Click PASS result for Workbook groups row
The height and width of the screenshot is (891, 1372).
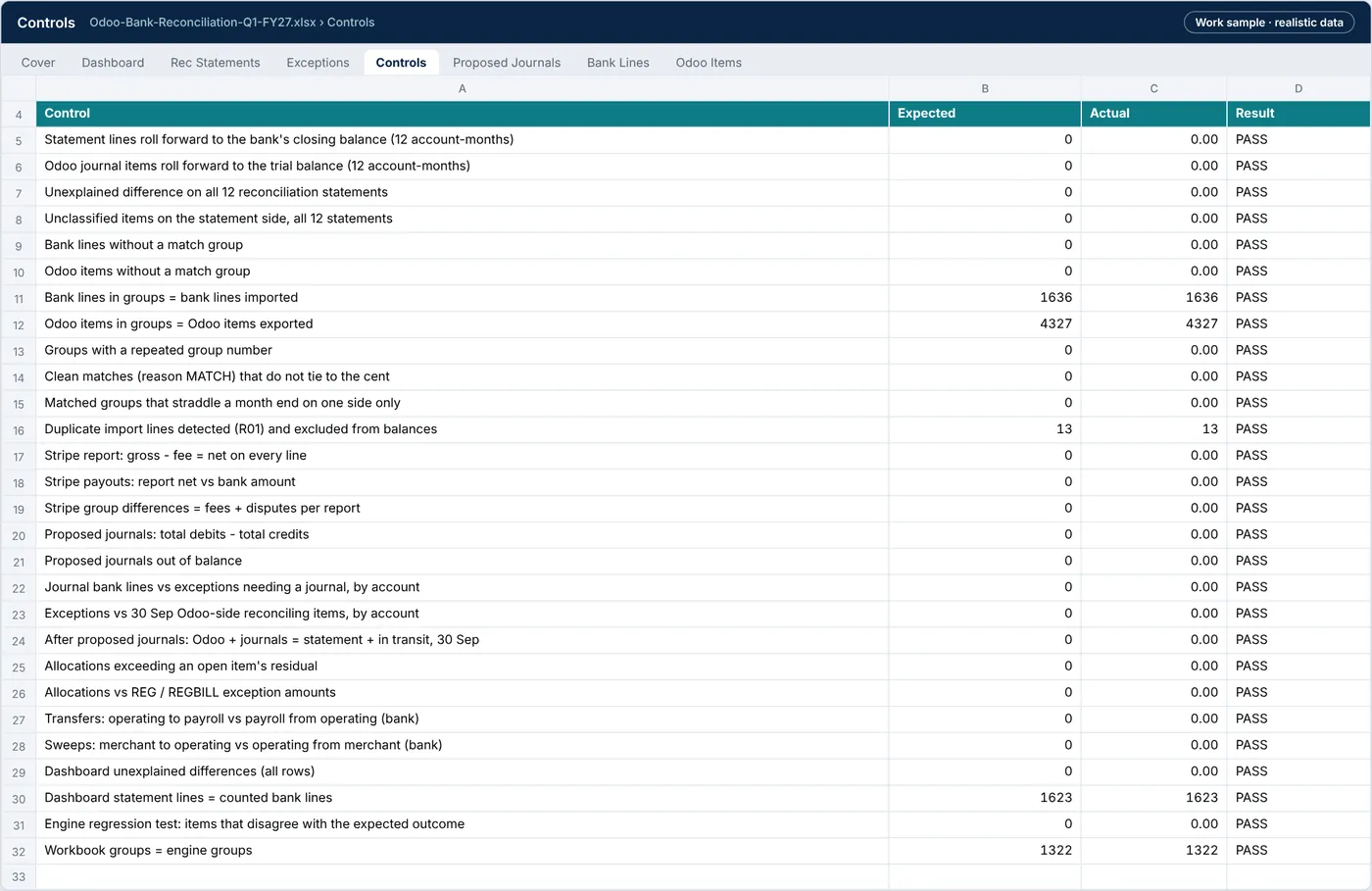[1298, 851]
